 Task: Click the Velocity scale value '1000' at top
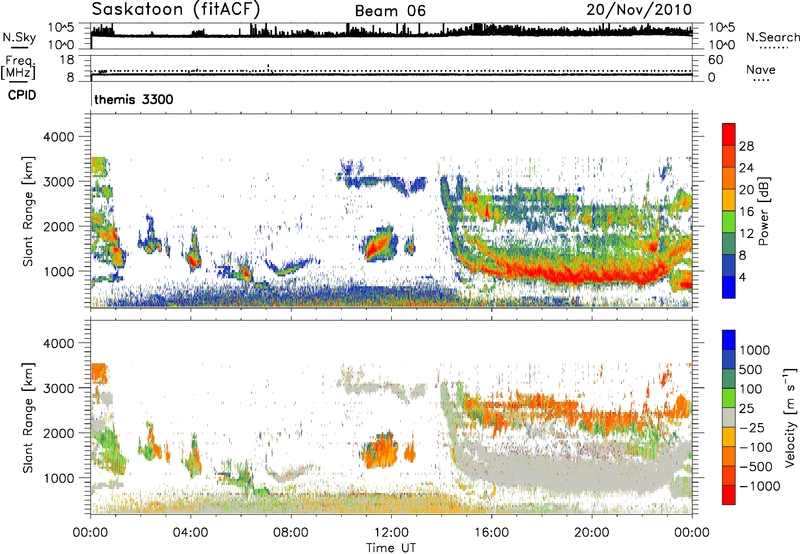coord(755,350)
